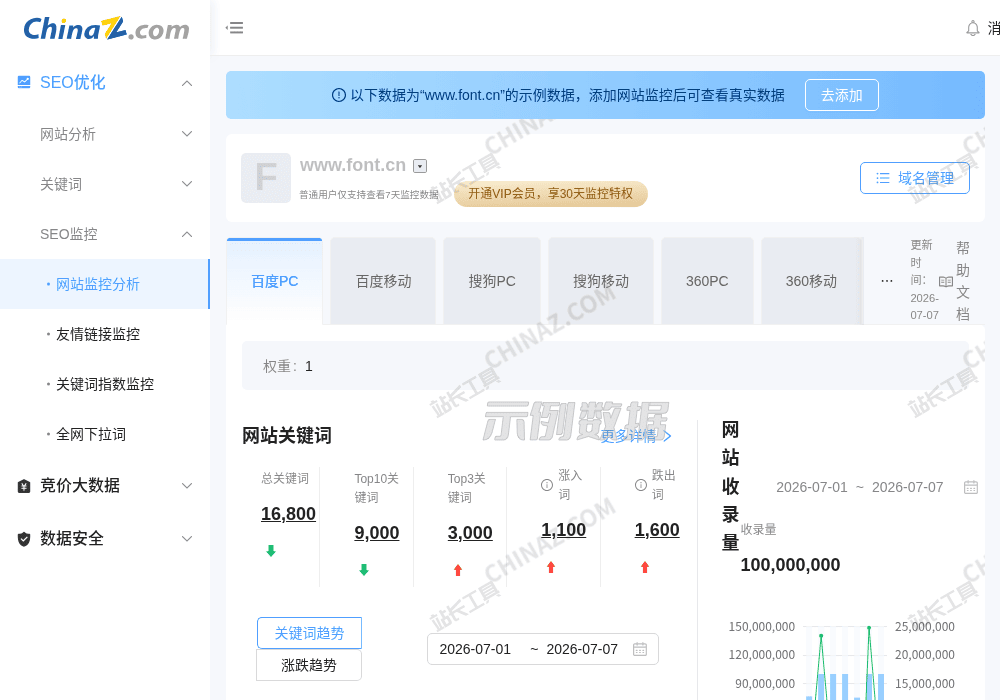Open calendar icon for keyword trend dates
The image size is (1000, 700).
click(640, 649)
